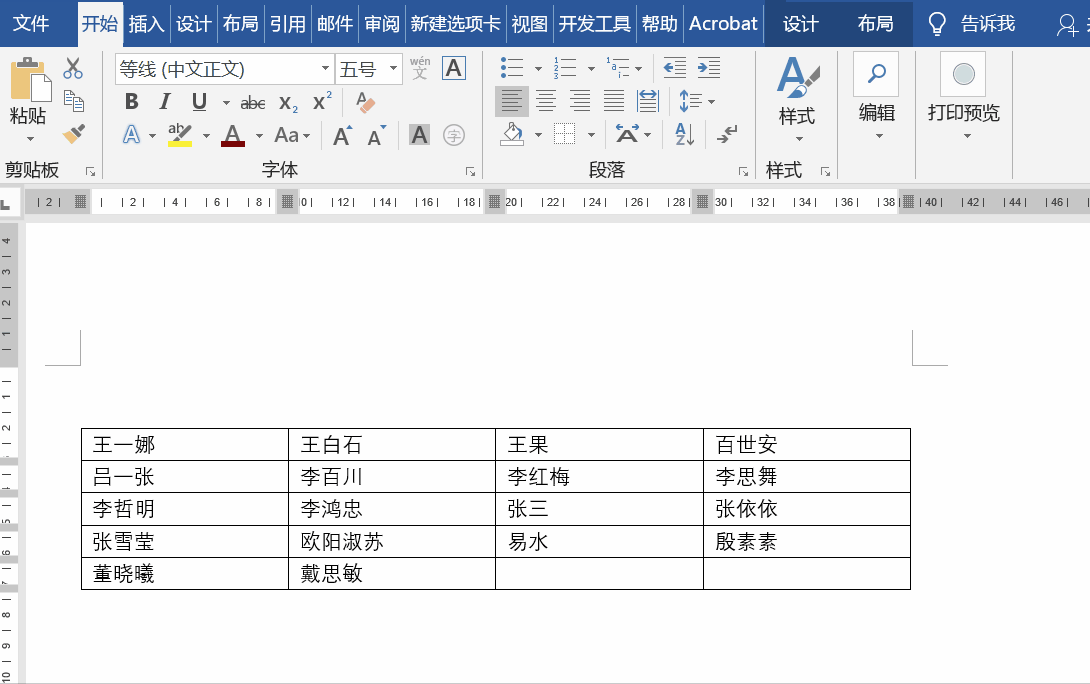Viewport: 1090px width, 684px height.
Task: Open the Acrobat ribbon tab
Action: [x=722, y=22]
